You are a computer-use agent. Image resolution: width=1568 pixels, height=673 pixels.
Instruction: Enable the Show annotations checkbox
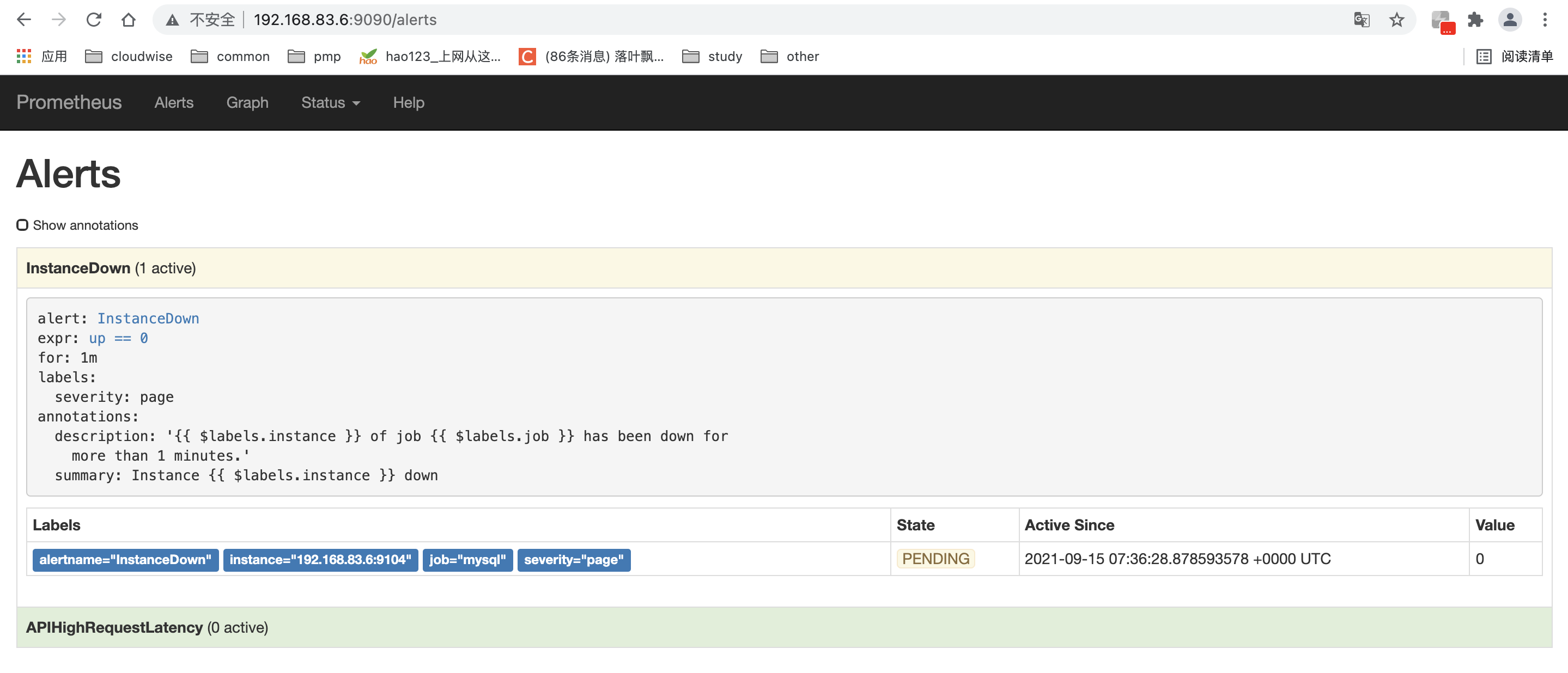pyautogui.click(x=22, y=225)
